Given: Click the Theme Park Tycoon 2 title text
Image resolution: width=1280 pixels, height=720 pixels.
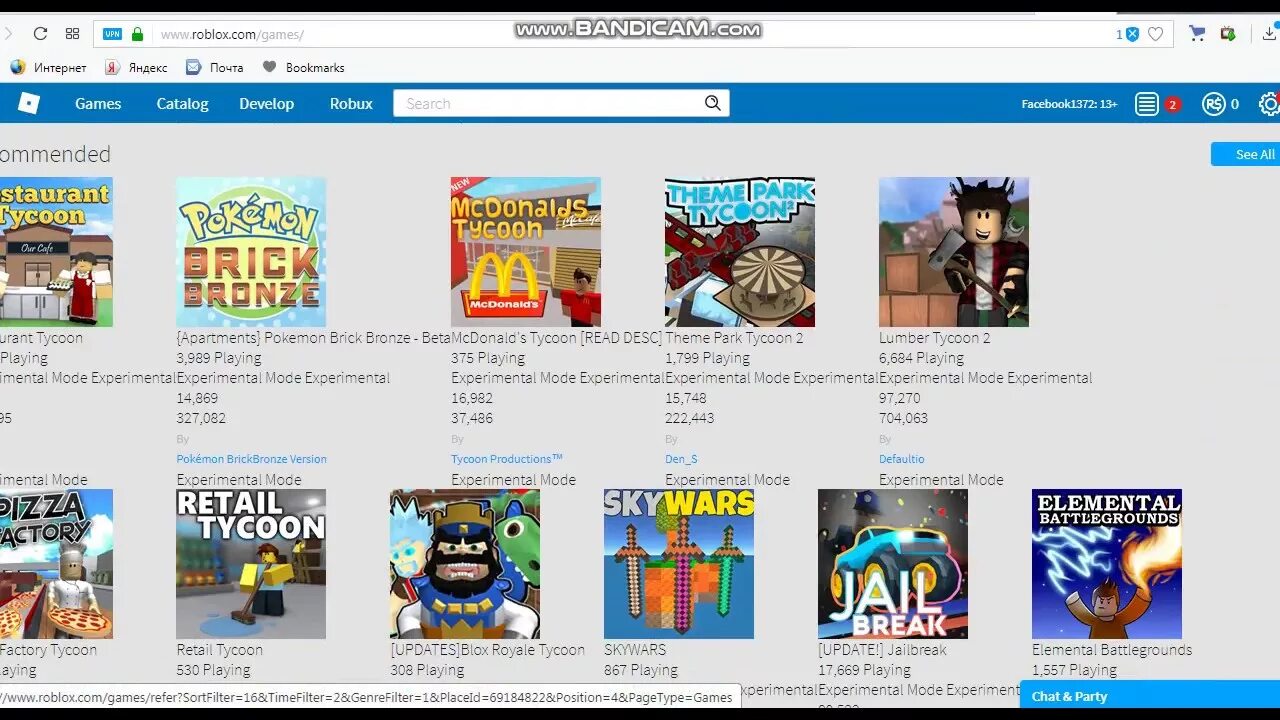Looking at the screenshot, I should pos(734,338).
